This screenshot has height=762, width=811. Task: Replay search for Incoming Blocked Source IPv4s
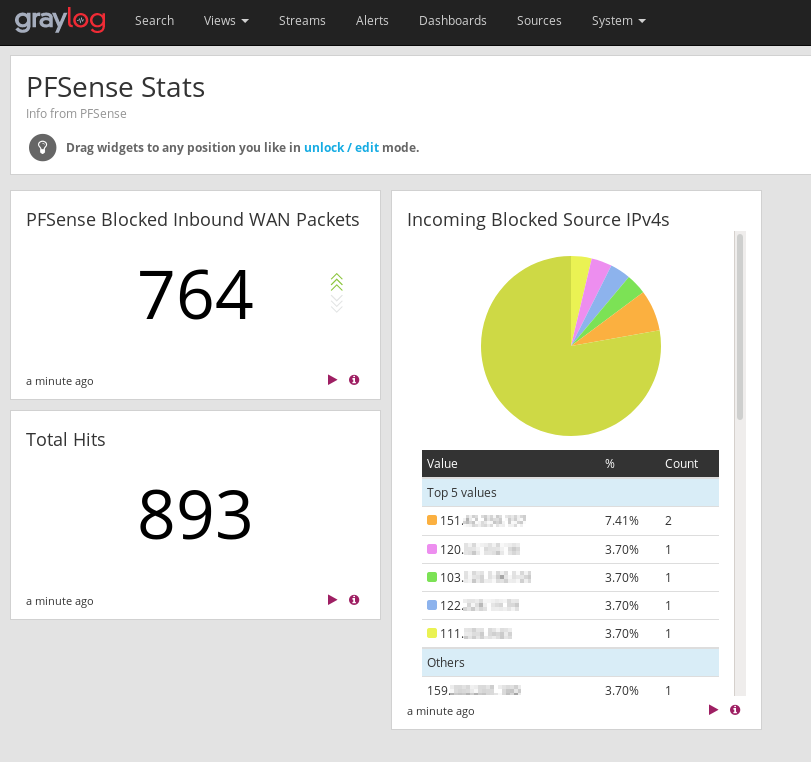[x=714, y=710]
